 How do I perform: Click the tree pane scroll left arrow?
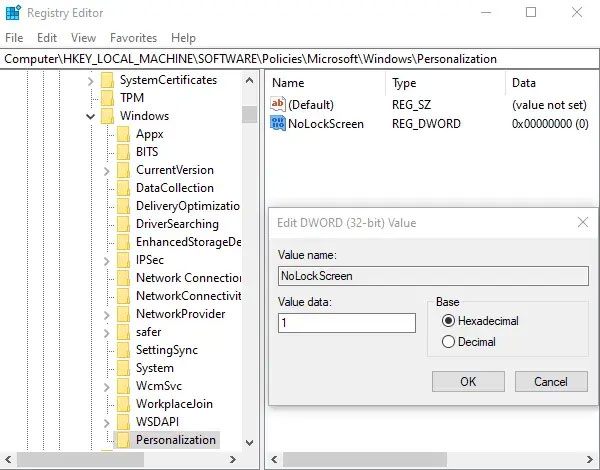tap(8, 459)
